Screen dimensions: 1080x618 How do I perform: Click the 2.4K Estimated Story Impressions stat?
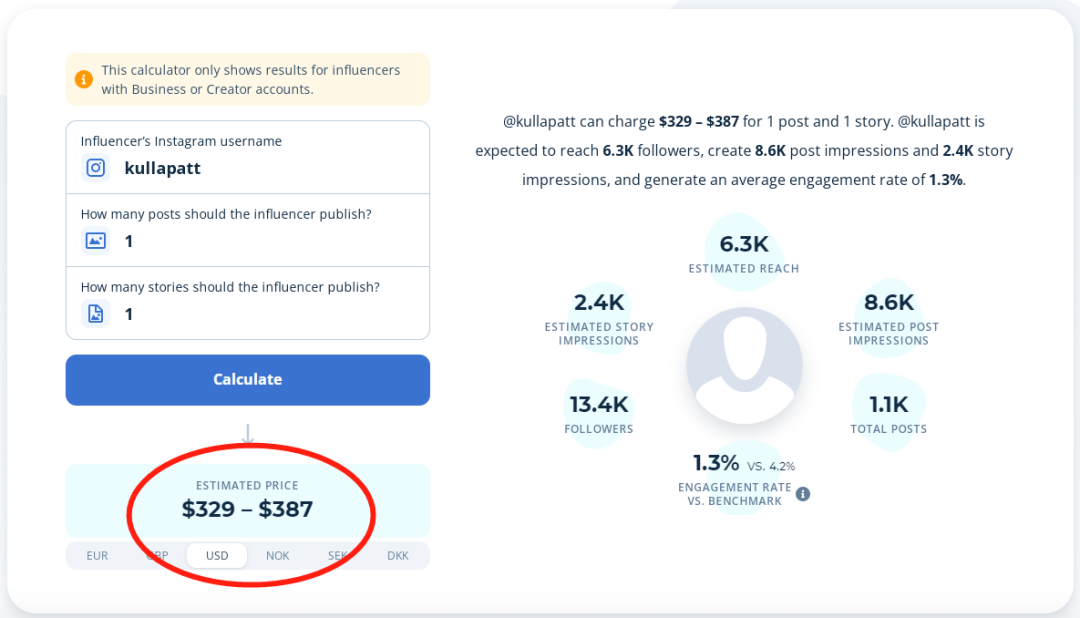(x=599, y=318)
